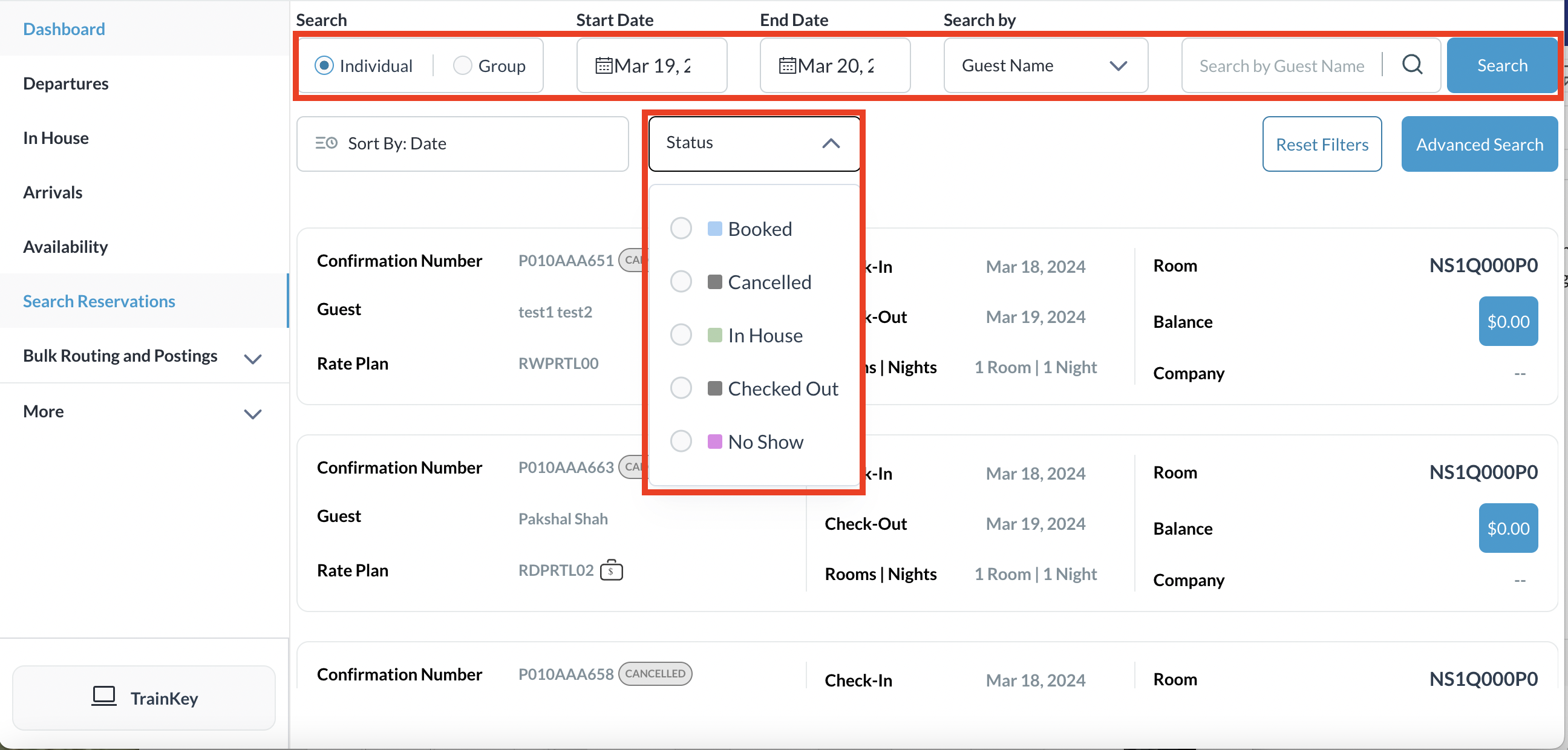This screenshot has height=750, width=1568.
Task: Click the deposit icon beside RDPRTL02
Action: tap(611, 570)
